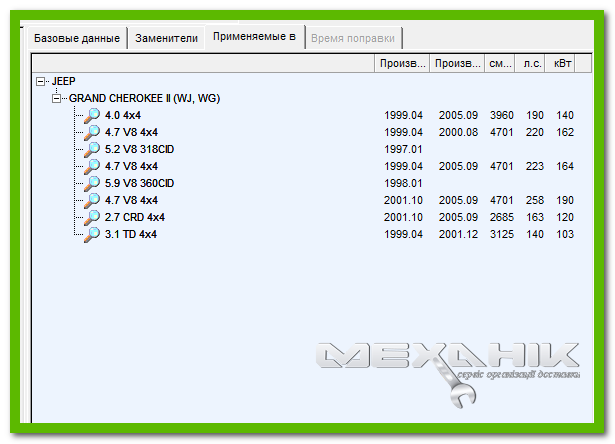Screen dimensions: 615x444
Task: Click the л.с. column header
Action: (x=532, y=64)
